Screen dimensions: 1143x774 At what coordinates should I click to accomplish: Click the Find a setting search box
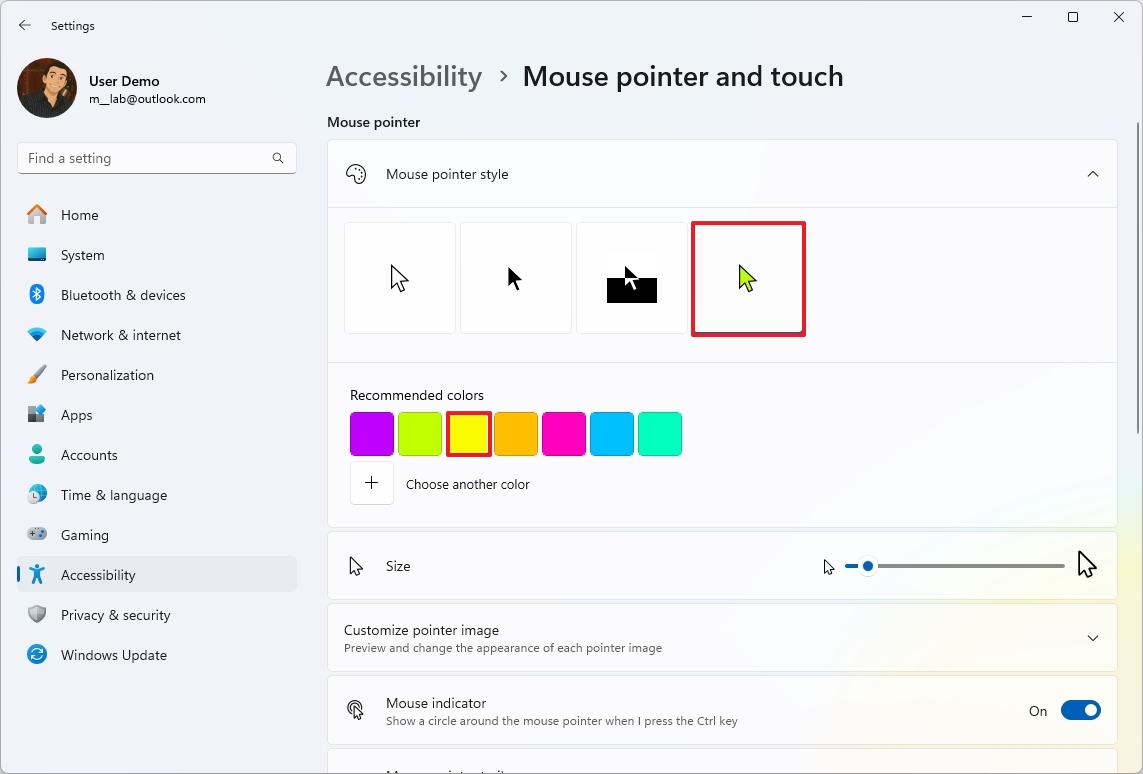145,158
